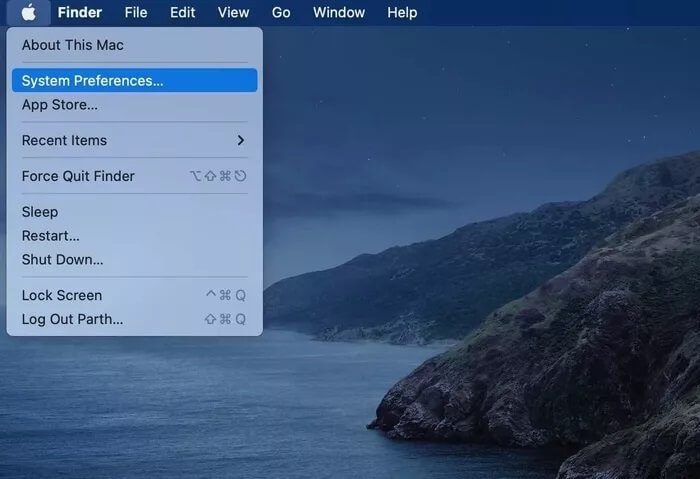
Task: Click the Apple logo in menu bar
Action: (28, 13)
